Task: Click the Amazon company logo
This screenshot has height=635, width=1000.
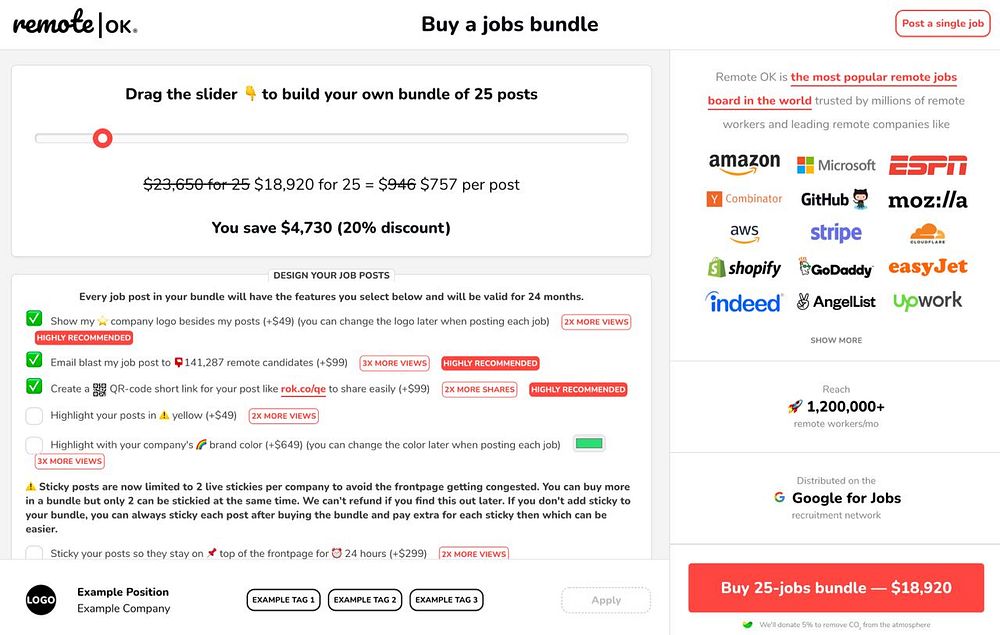Action: (744, 165)
